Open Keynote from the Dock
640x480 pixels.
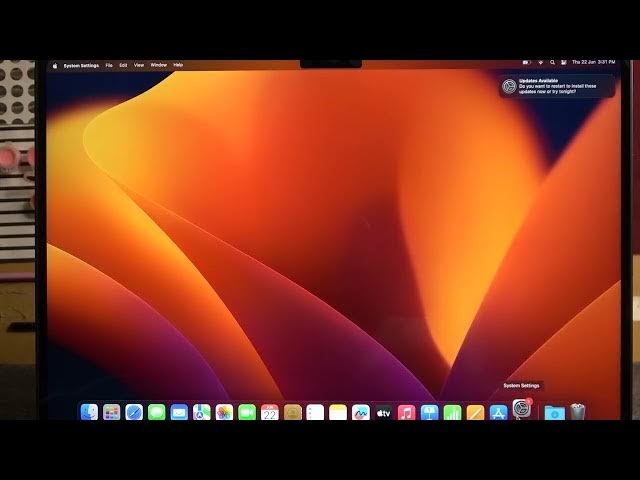[429, 412]
